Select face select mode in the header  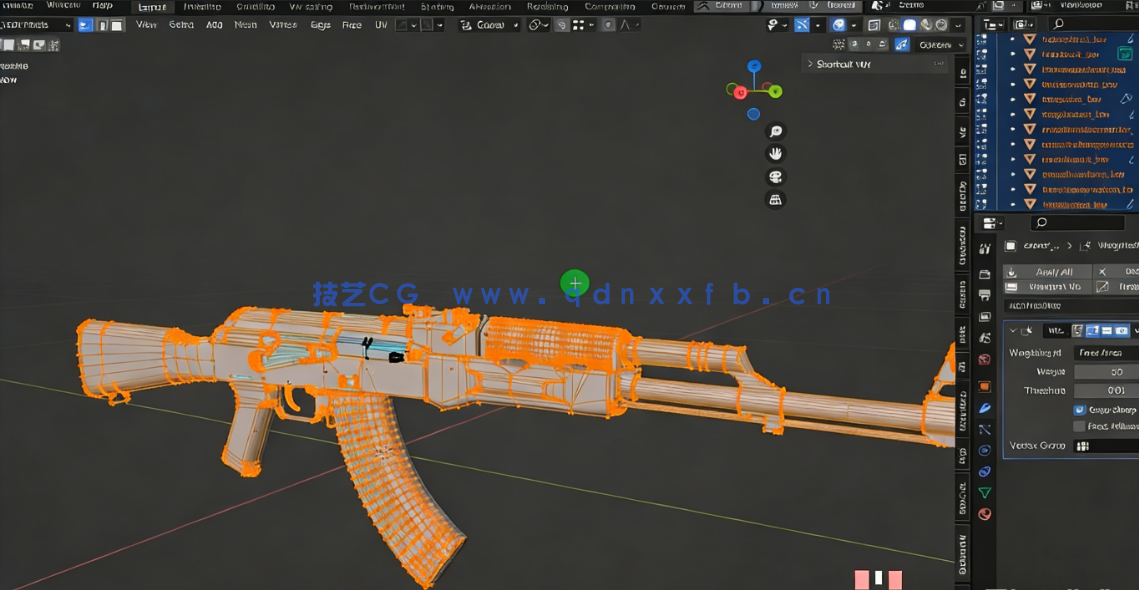point(117,24)
